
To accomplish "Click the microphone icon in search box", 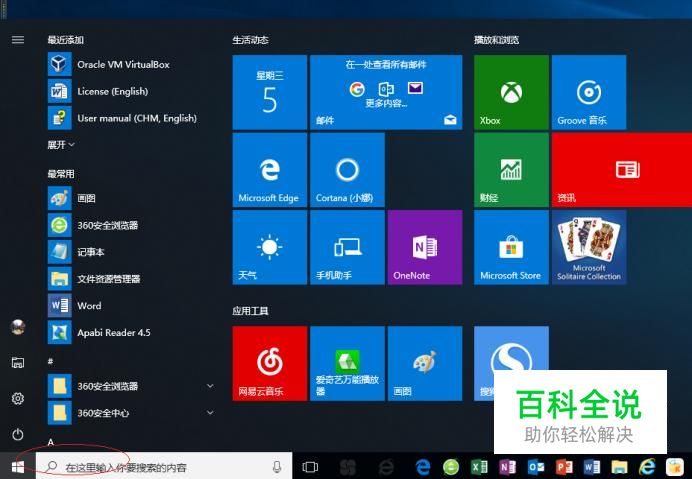I will (277, 467).
